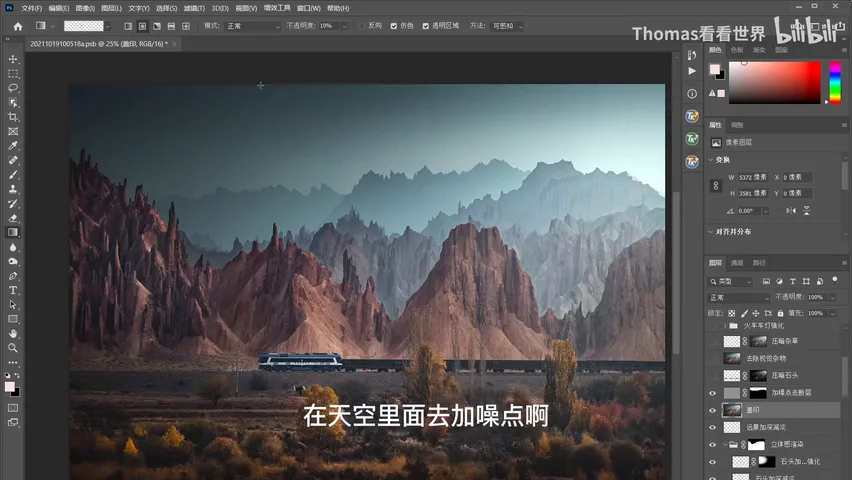
Task: Lock transparent pixels icon
Action: 732,313
